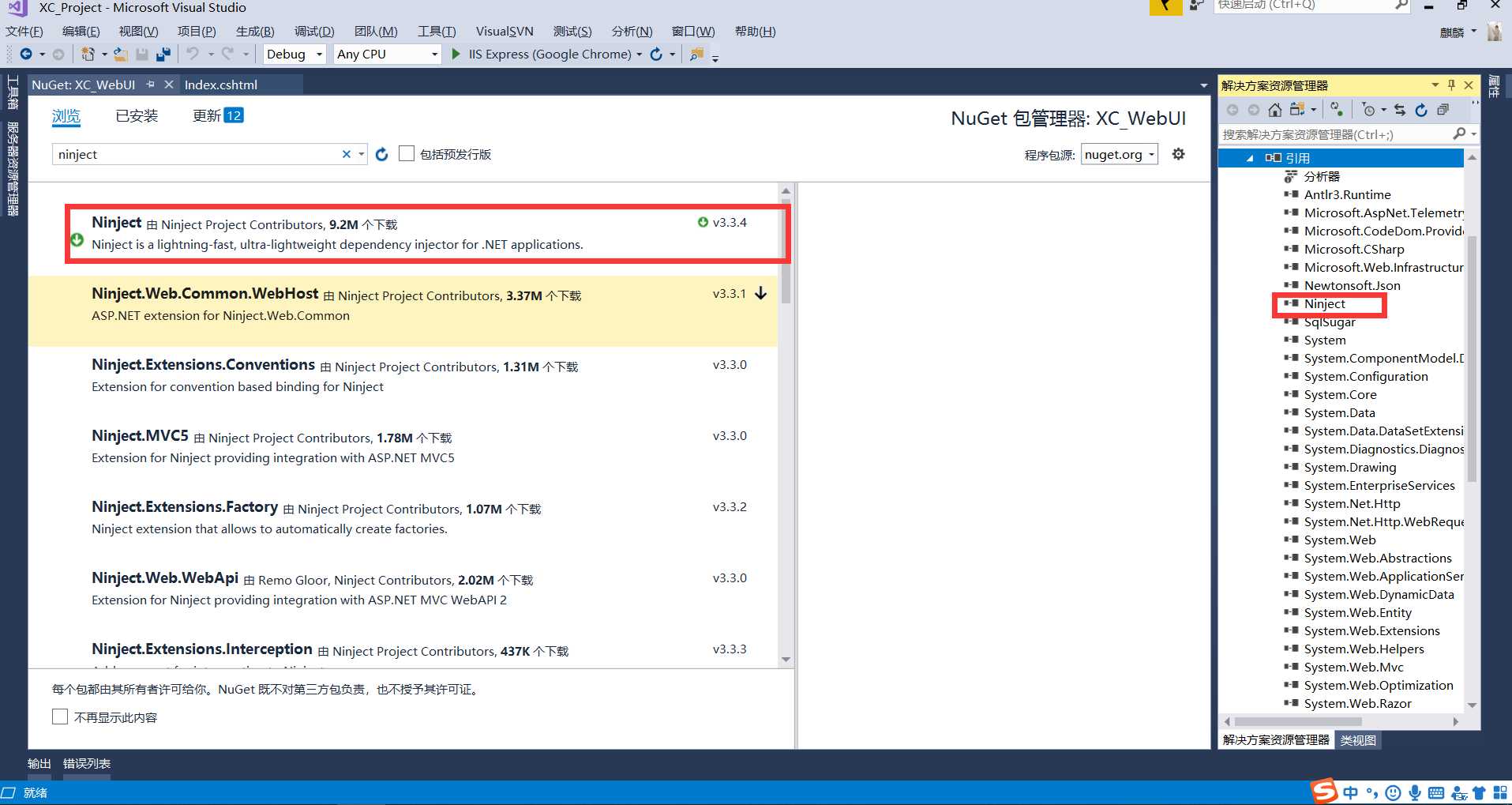The width and height of the screenshot is (1512, 805).
Task: Click the Find in Files icon
Action: coord(696,54)
